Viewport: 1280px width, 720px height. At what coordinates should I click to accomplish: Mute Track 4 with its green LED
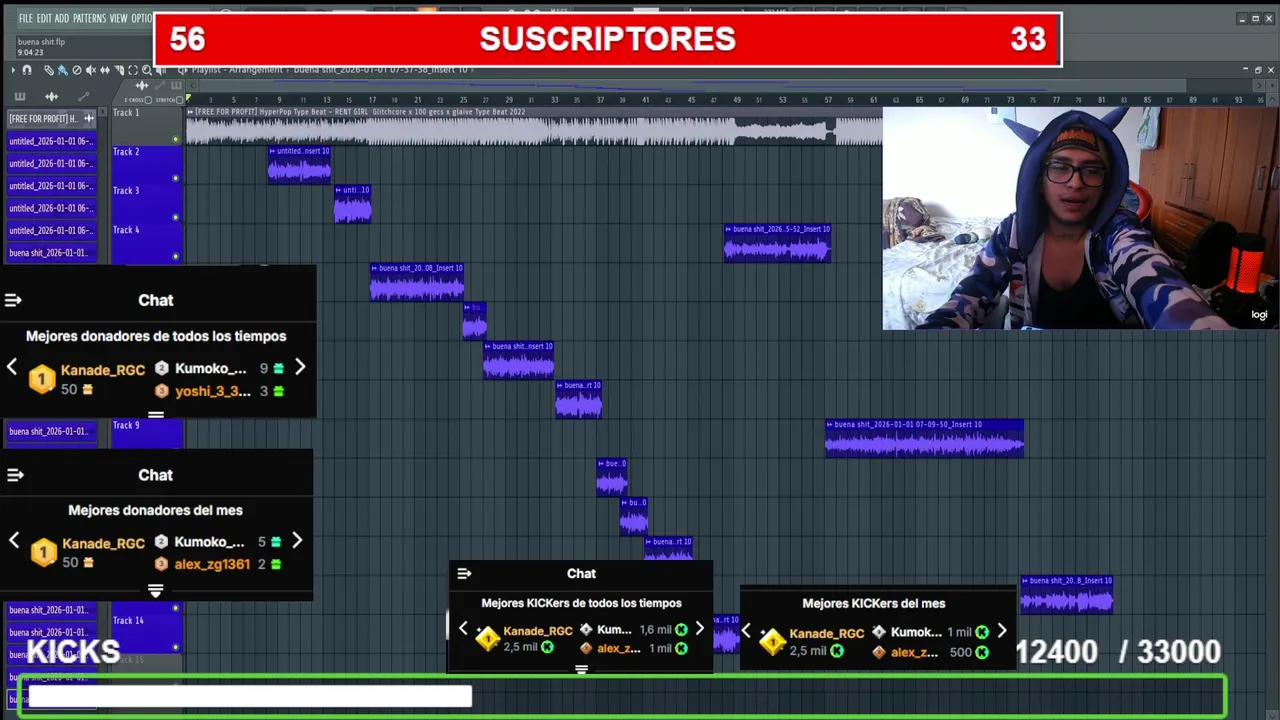coord(176,256)
